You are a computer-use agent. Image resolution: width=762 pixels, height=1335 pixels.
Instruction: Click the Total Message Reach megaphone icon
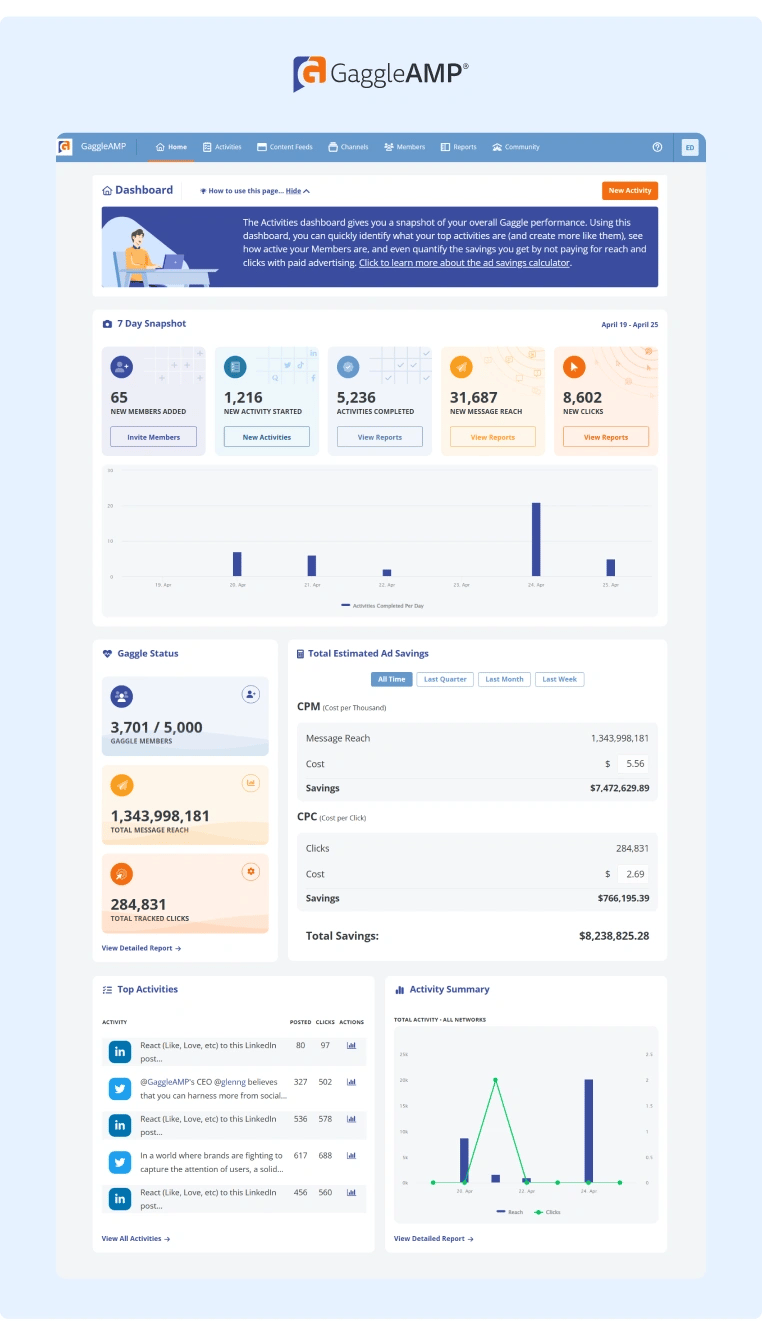coord(122,785)
